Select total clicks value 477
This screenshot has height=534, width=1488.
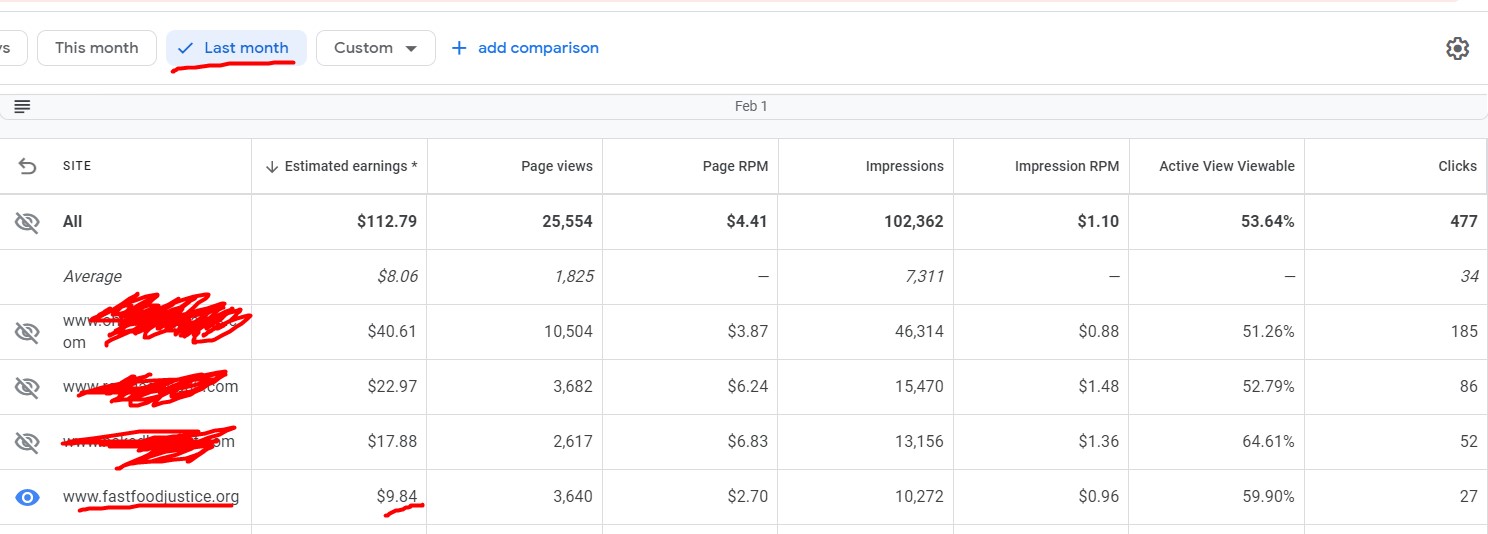pyautogui.click(x=1464, y=222)
